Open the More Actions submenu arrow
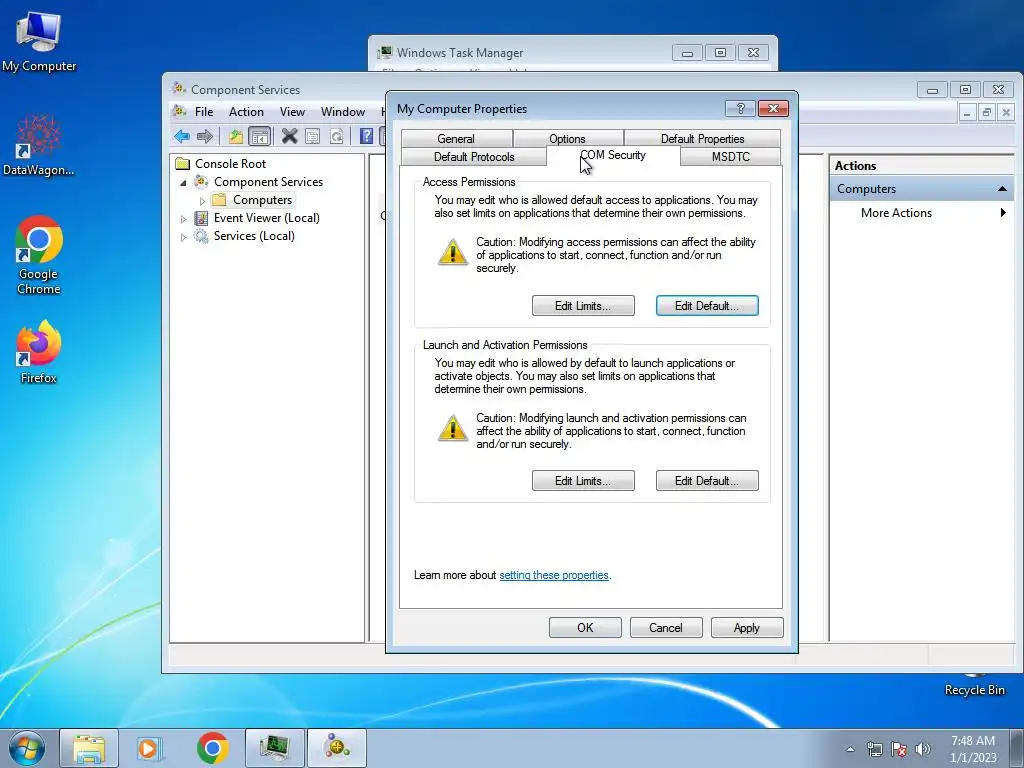 coord(1003,212)
